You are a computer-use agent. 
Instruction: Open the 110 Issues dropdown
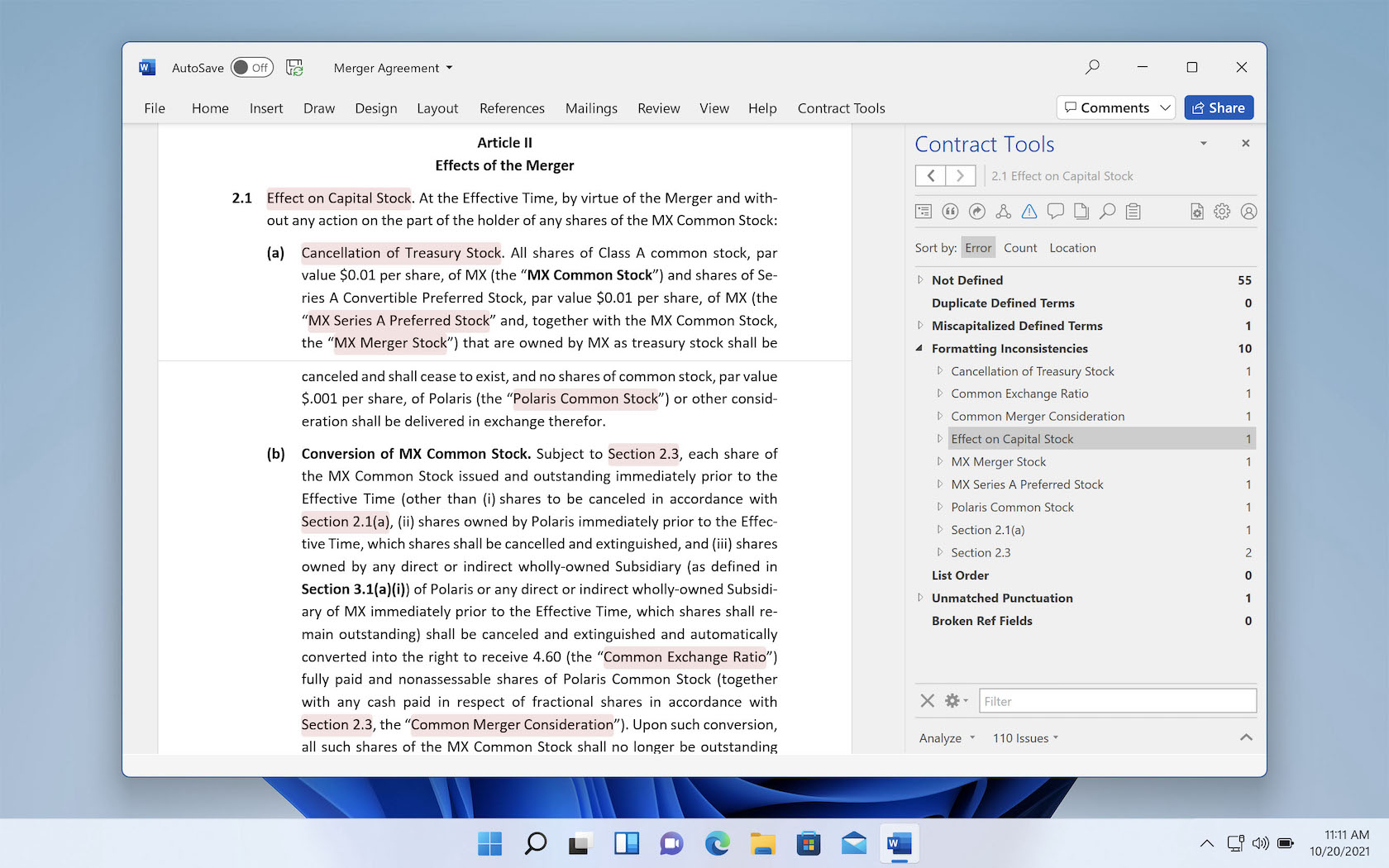[1026, 738]
